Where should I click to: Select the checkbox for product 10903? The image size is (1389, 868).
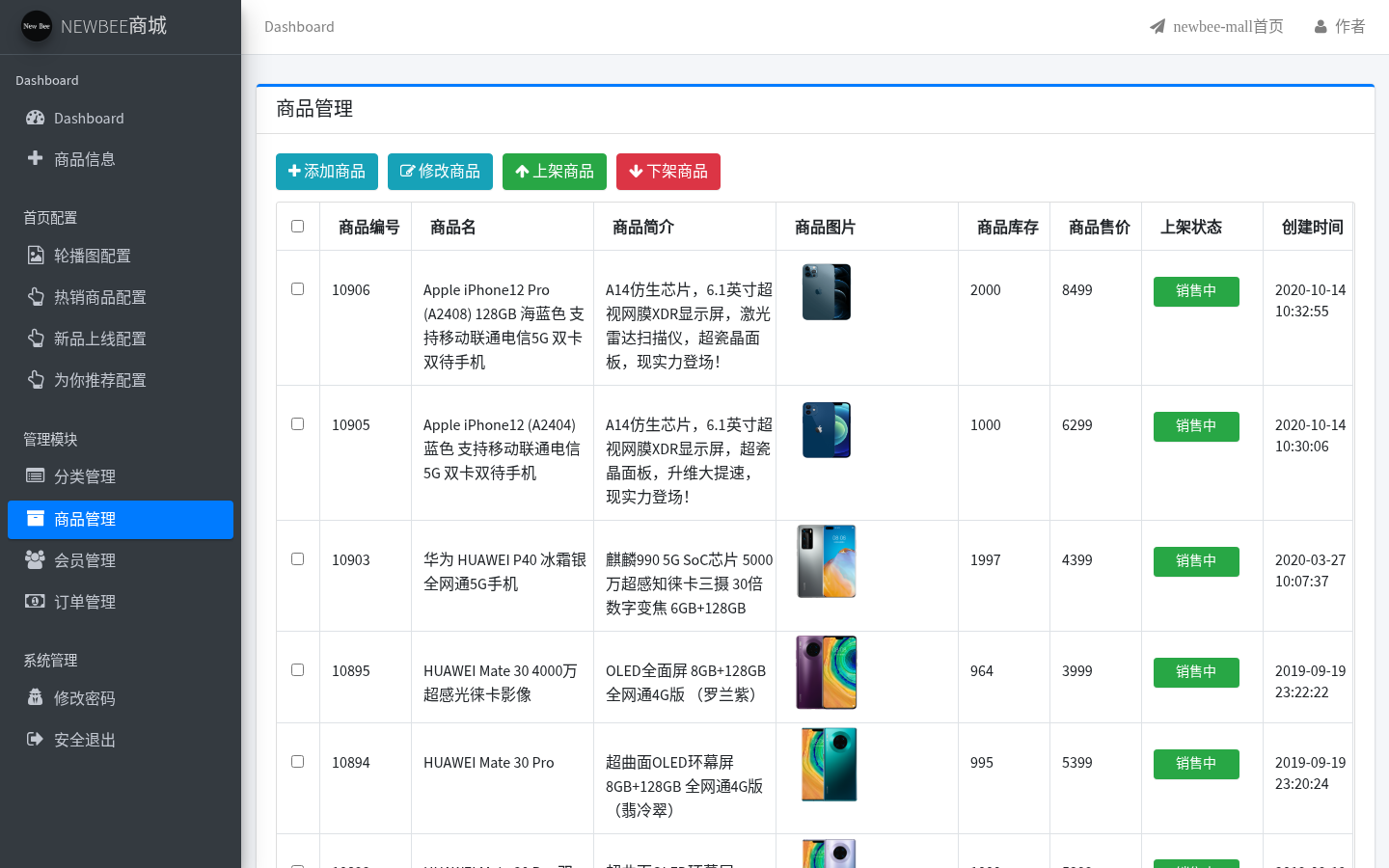(x=297, y=558)
